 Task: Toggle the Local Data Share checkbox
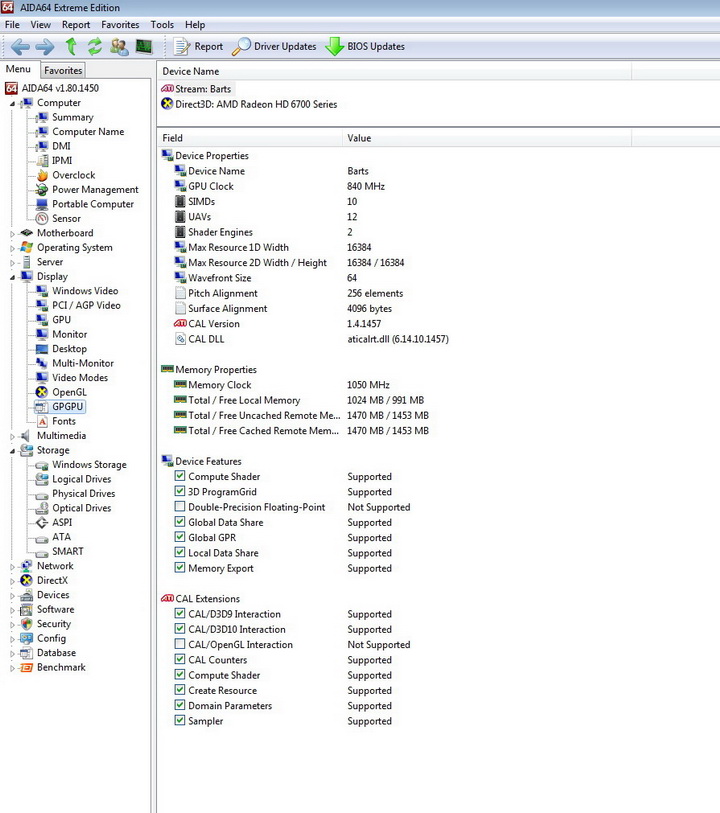pos(180,552)
